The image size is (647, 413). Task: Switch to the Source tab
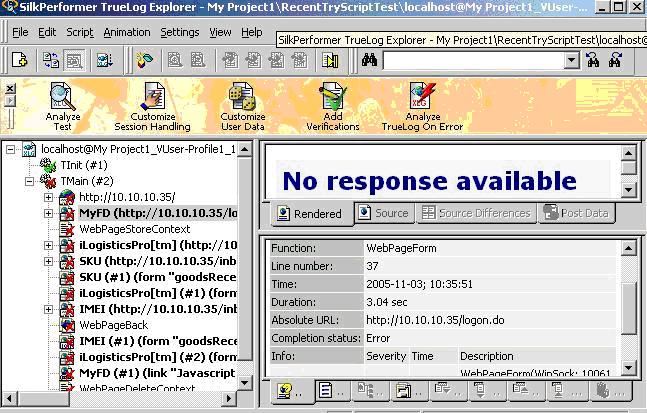coord(385,213)
